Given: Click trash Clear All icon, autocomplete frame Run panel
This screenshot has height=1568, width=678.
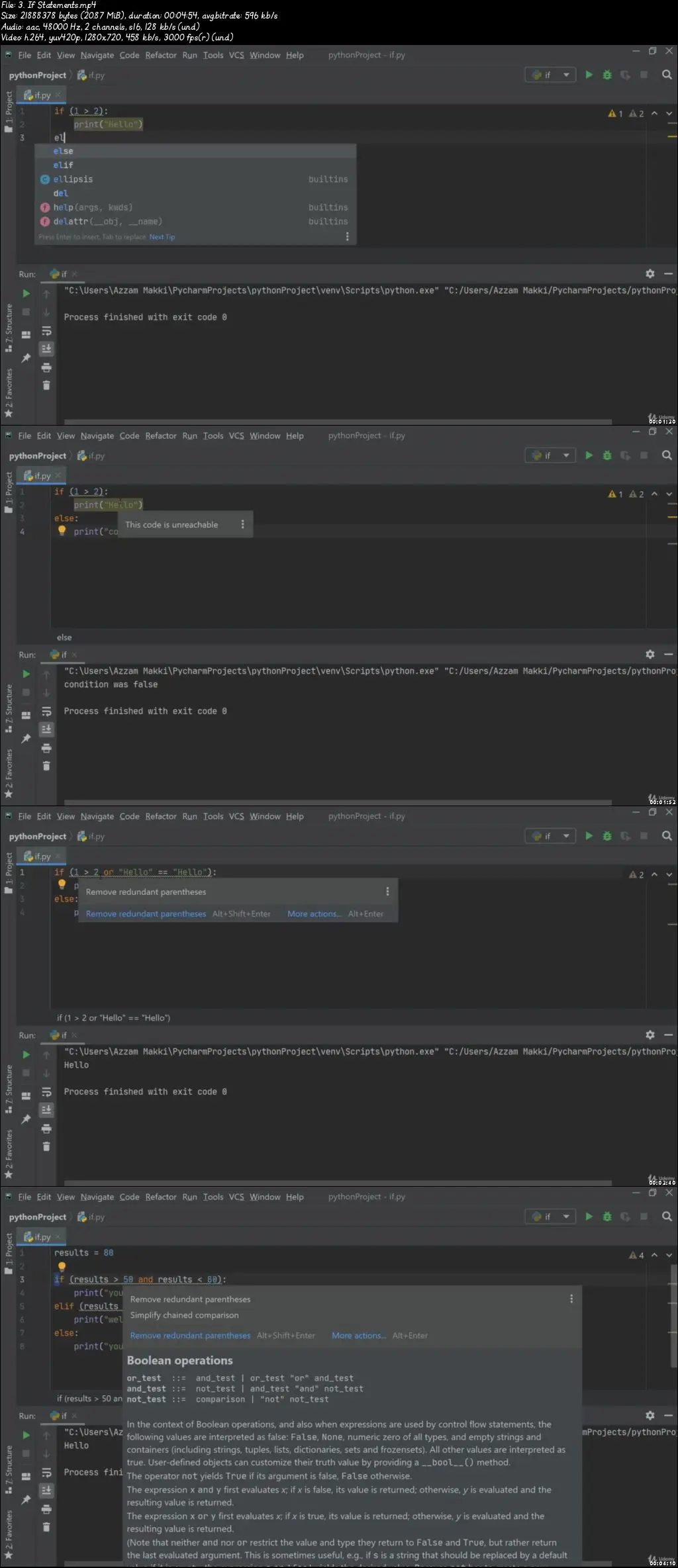Looking at the screenshot, I should pos(46,385).
